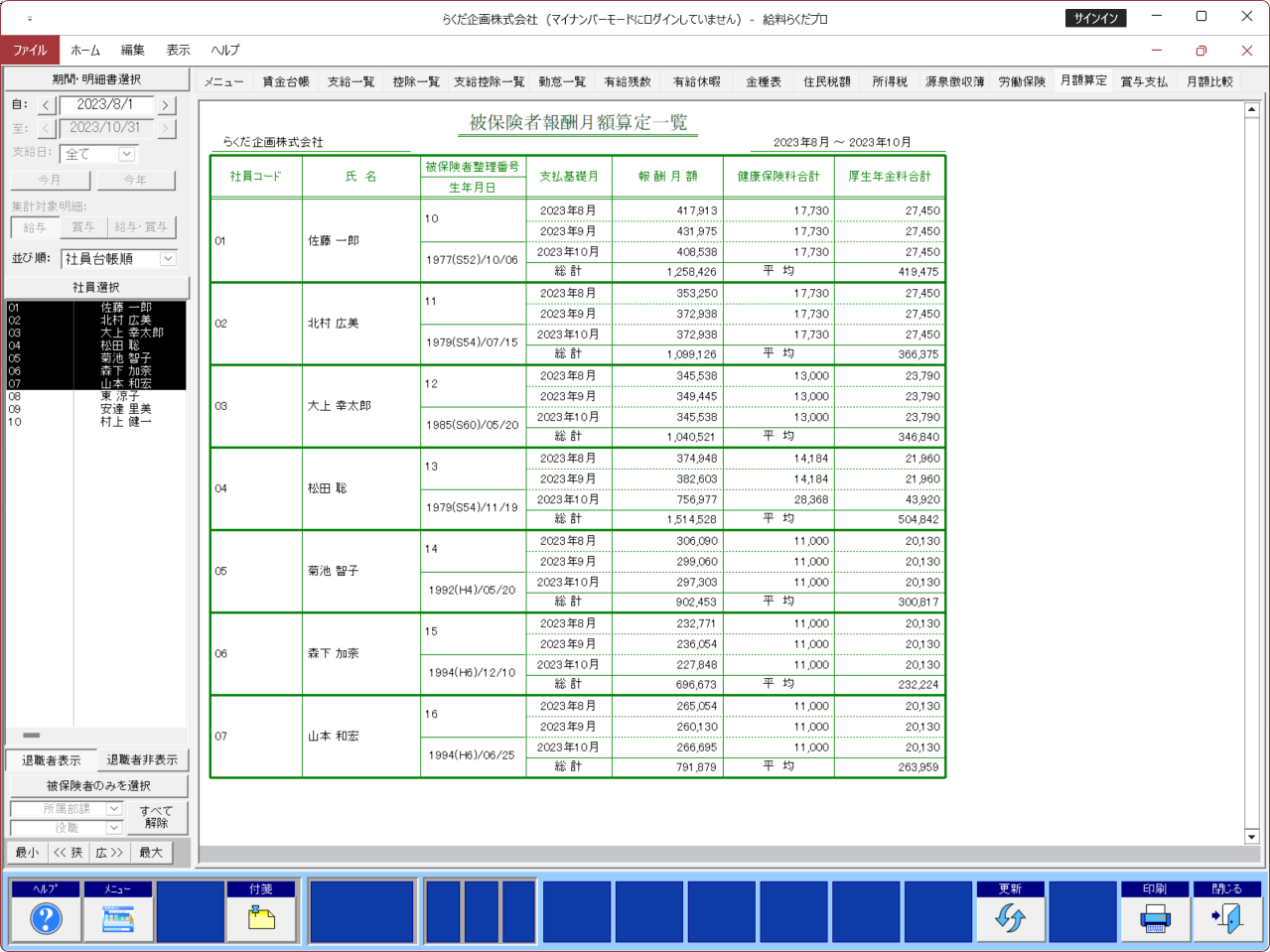Click the 広 >> widen button
The image size is (1270, 952).
pyautogui.click(x=109, y=853)
